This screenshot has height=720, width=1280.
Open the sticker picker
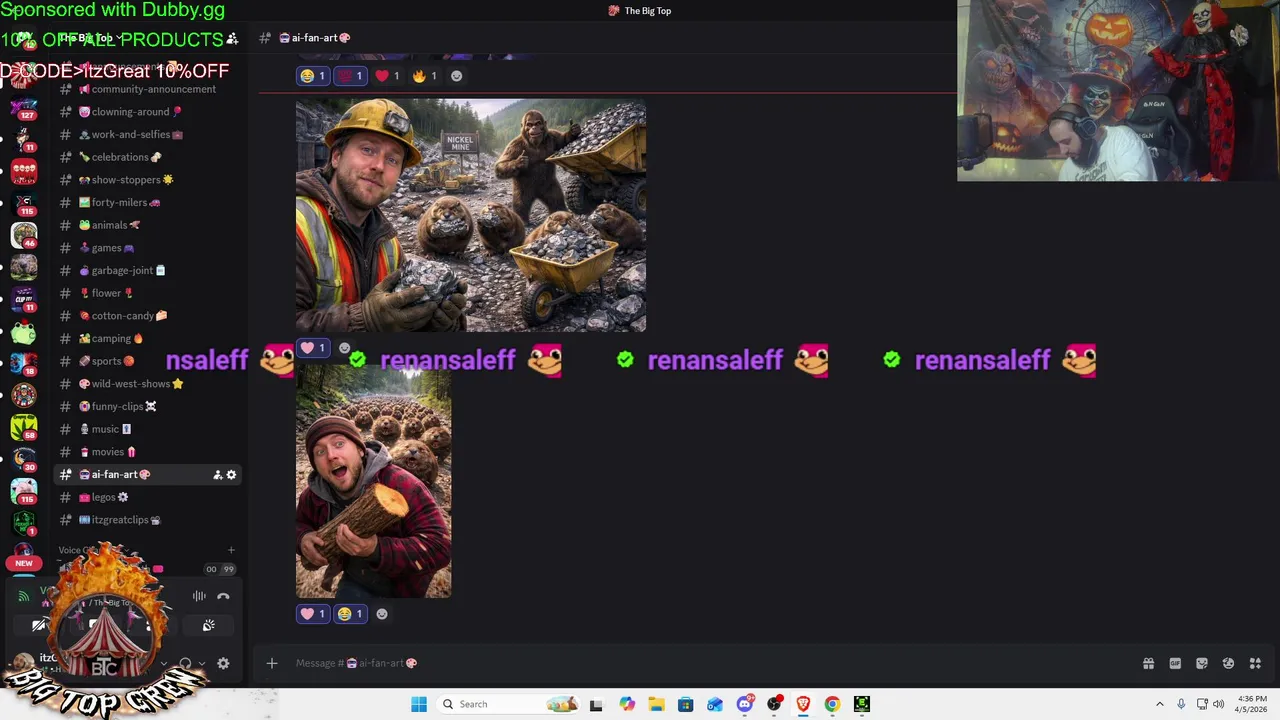coord(1202,663)
